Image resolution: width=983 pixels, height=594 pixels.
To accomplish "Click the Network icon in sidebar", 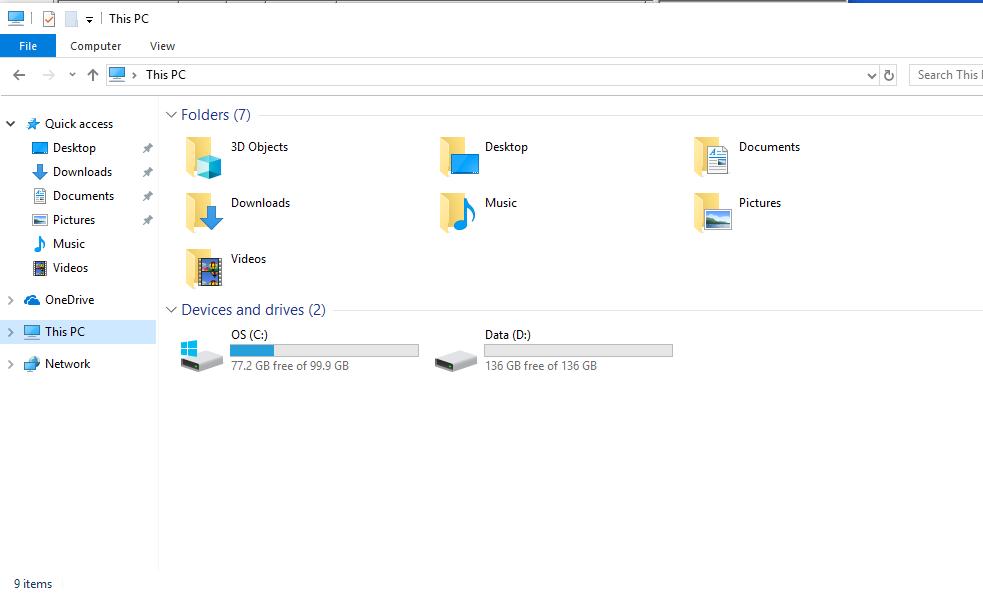I will point(32,364).
